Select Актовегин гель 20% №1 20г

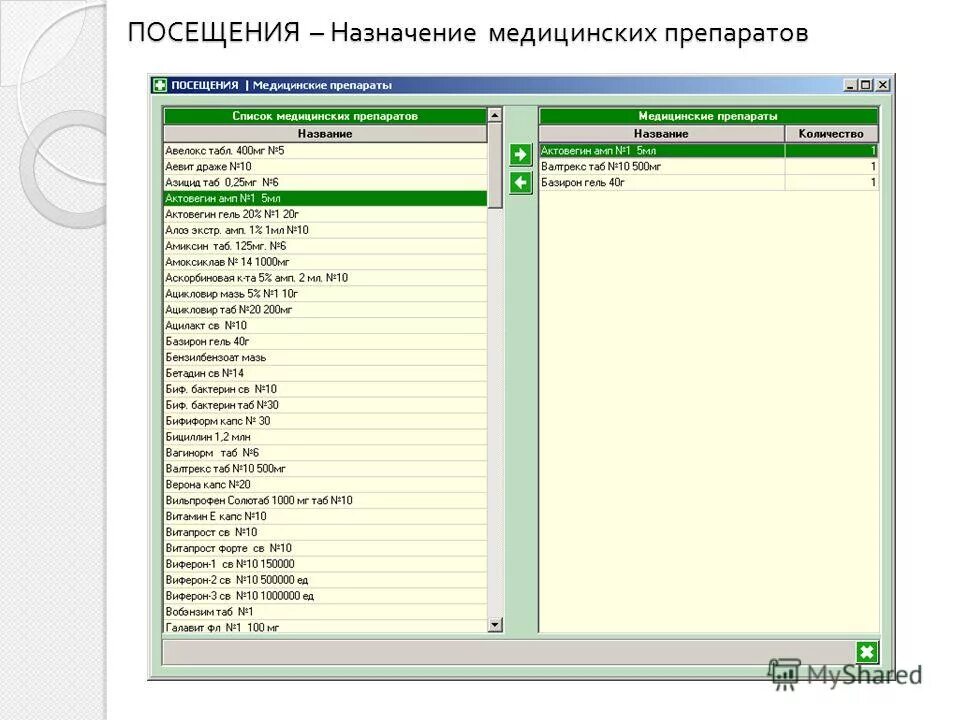click(325, 214)
